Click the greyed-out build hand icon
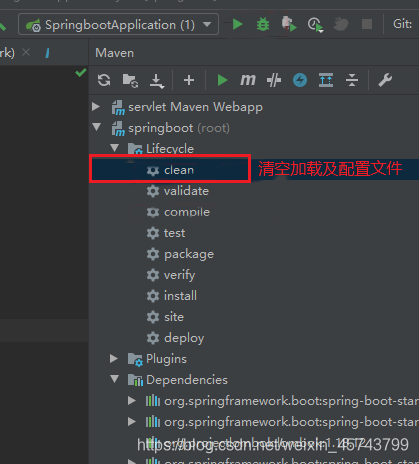The height and width of the screenshot is (464, 419). pyautogui.click(x=341, y=24)
